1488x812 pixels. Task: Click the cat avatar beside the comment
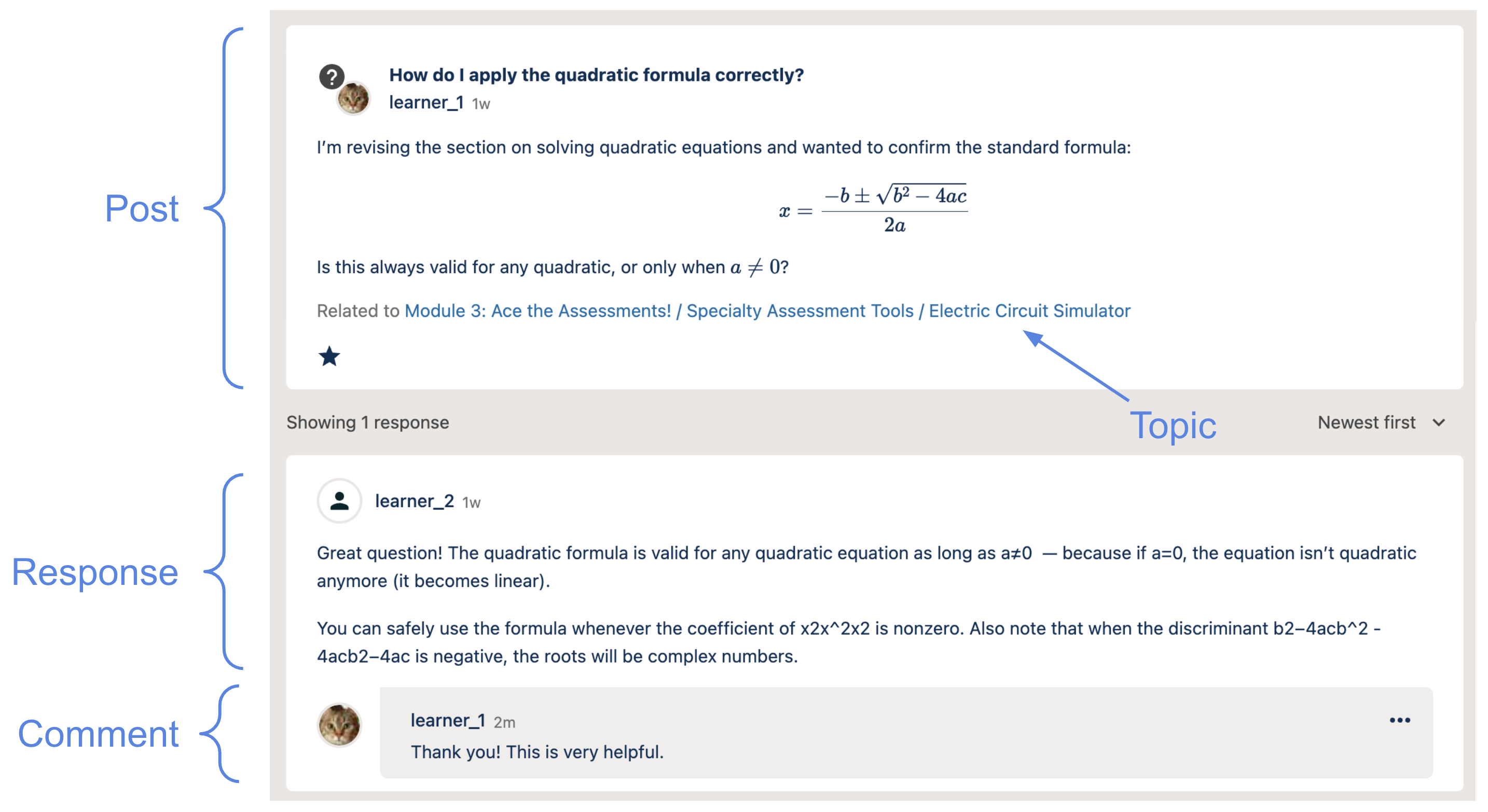point(339,724)
